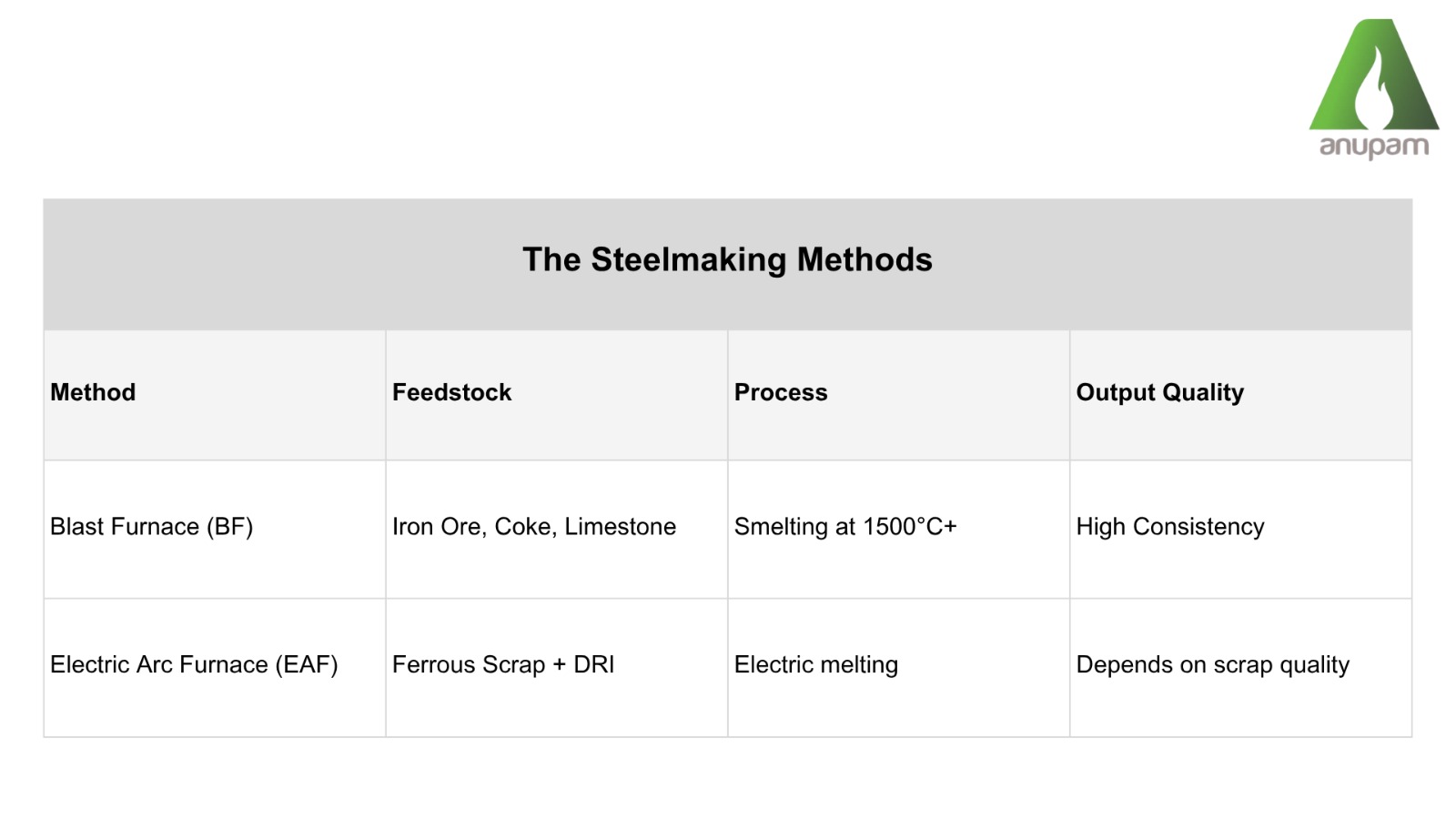Select the Method column header
The width and height of the screenshot is (1456, 819).
pyautogui.click(x=93, y=392)
